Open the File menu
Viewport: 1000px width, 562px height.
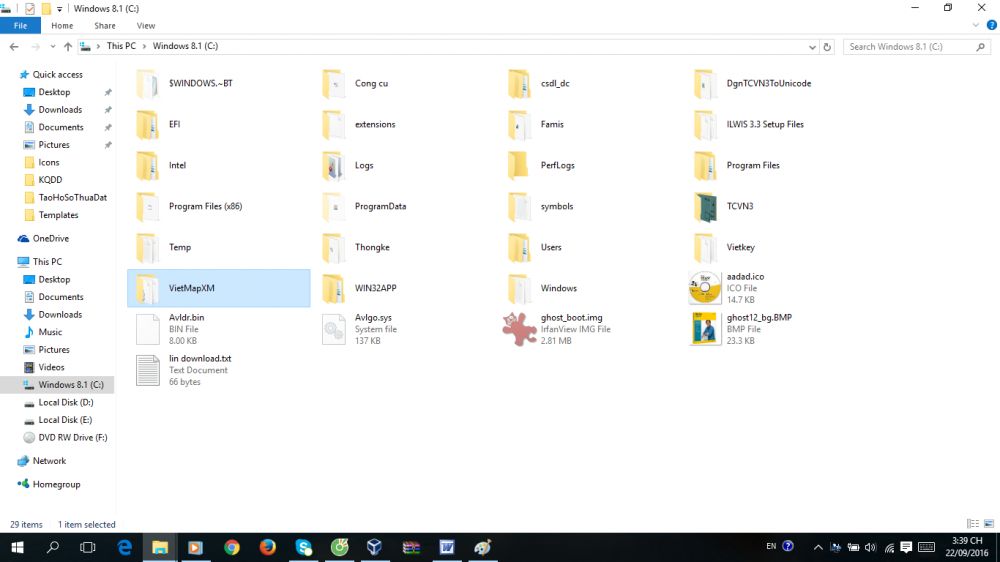click(20, 26)
